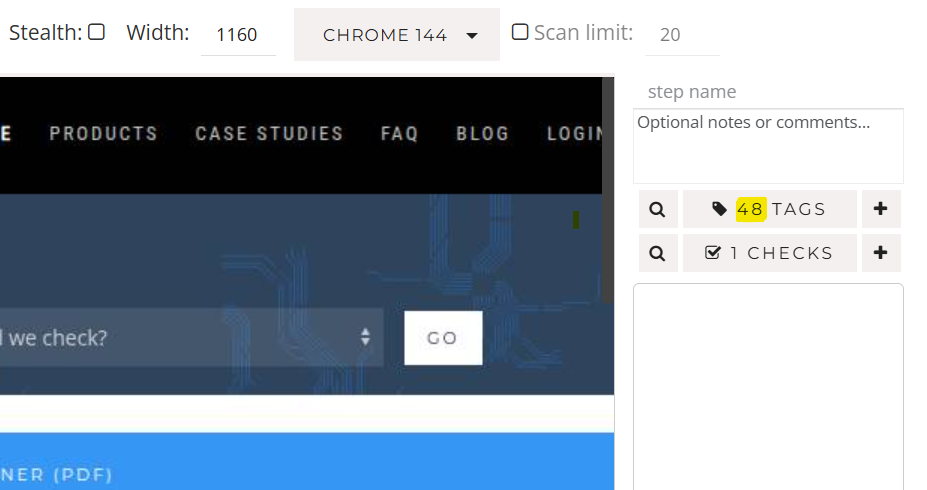Open the 1 Checks list
The image size is (927, 490).
tap(769, 253)
